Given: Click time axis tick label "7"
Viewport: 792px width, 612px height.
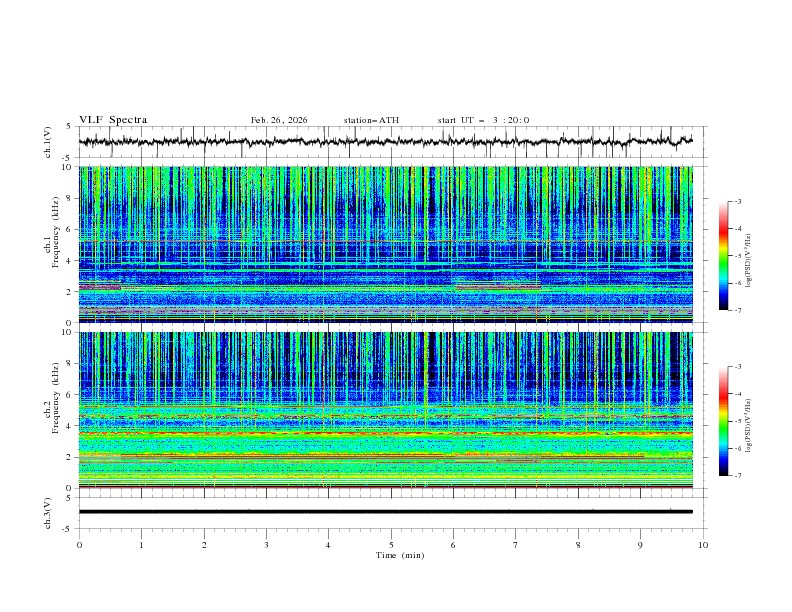Looking at the screenshot, I should [516, 545].
